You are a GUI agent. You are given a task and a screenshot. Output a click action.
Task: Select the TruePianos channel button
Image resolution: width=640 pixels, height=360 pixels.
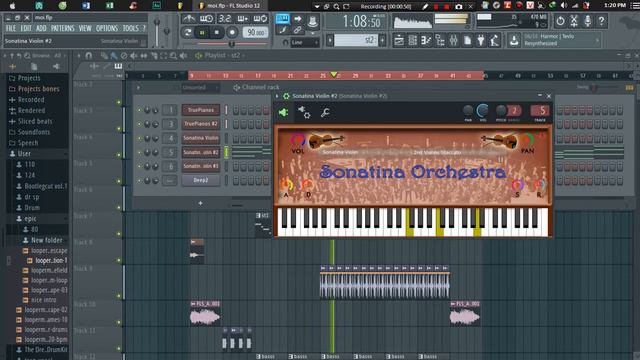pos(200,110)
